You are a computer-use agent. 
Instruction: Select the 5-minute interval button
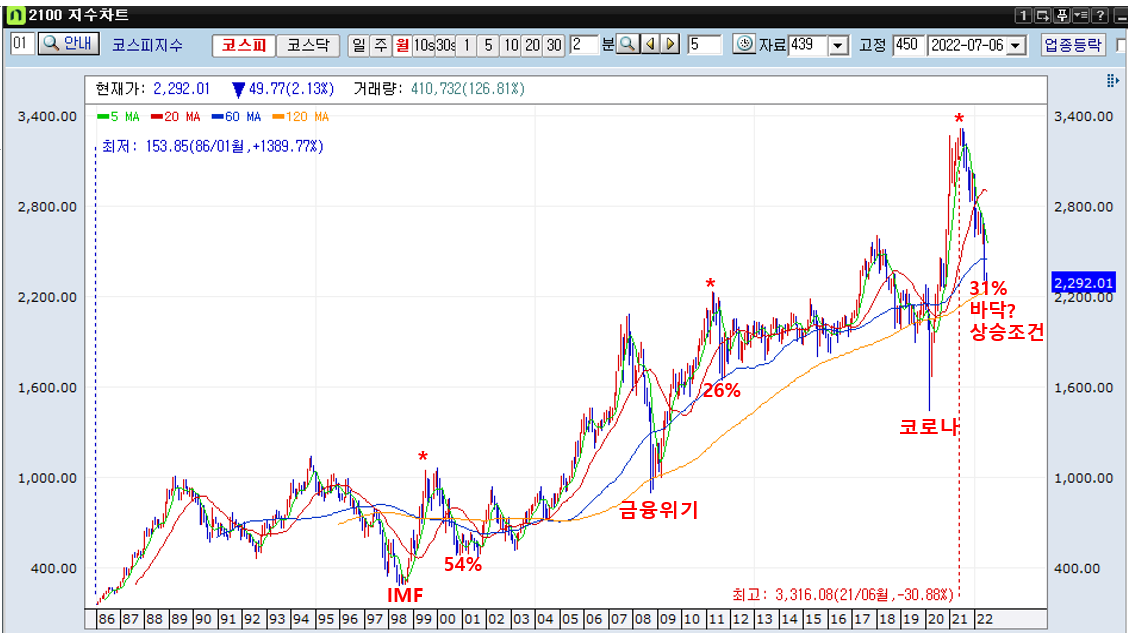488,45
